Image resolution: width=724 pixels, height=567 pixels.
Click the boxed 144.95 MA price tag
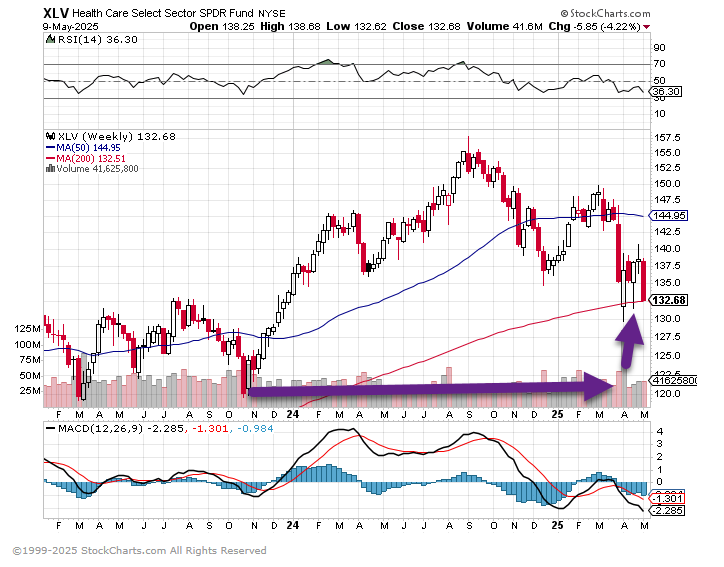669,216
